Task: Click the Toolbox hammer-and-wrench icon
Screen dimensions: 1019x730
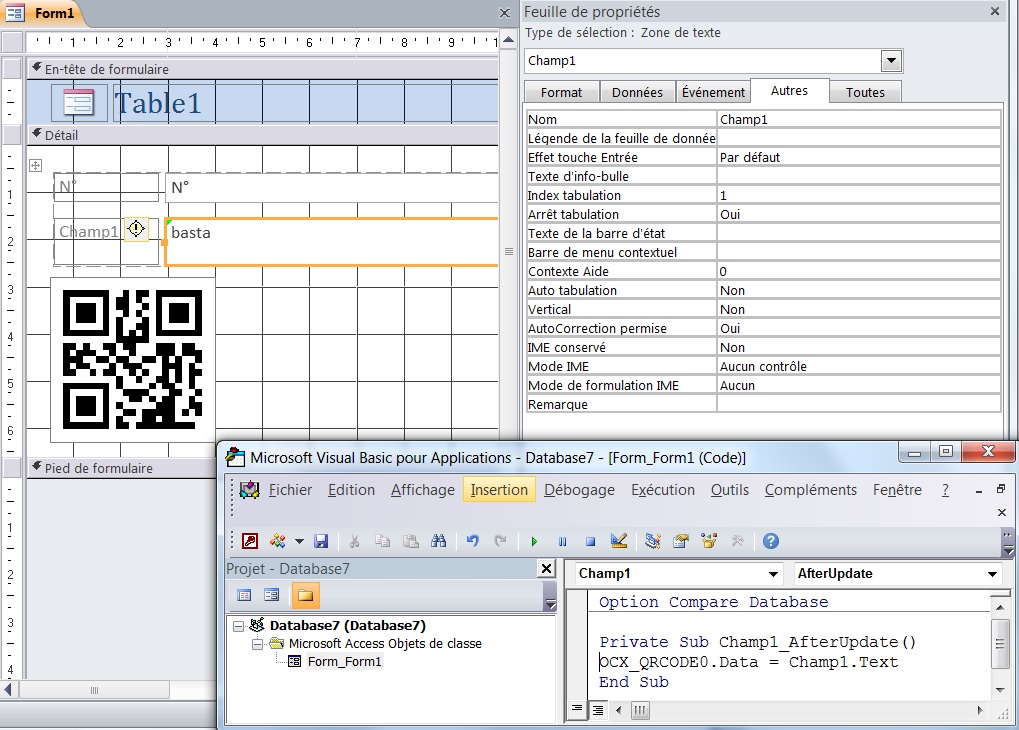Action: [737, 541]
